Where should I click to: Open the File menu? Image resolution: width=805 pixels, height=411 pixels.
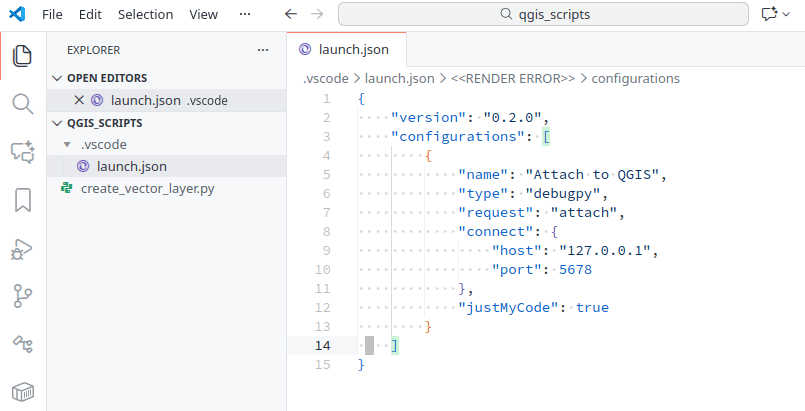(53, 15)
